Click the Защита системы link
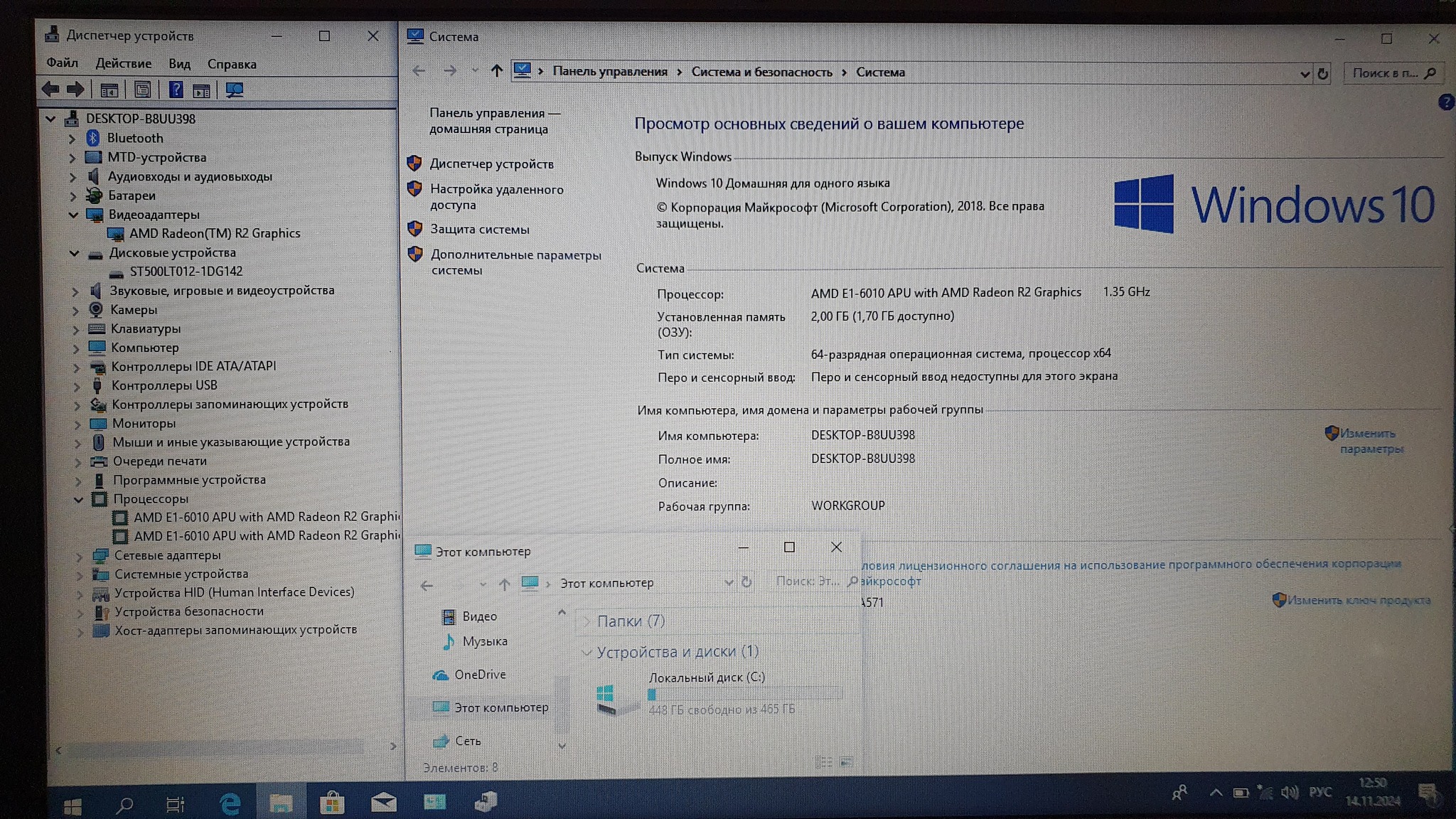The width and height of the screenshot is (1456, 819). pos(479,229)
